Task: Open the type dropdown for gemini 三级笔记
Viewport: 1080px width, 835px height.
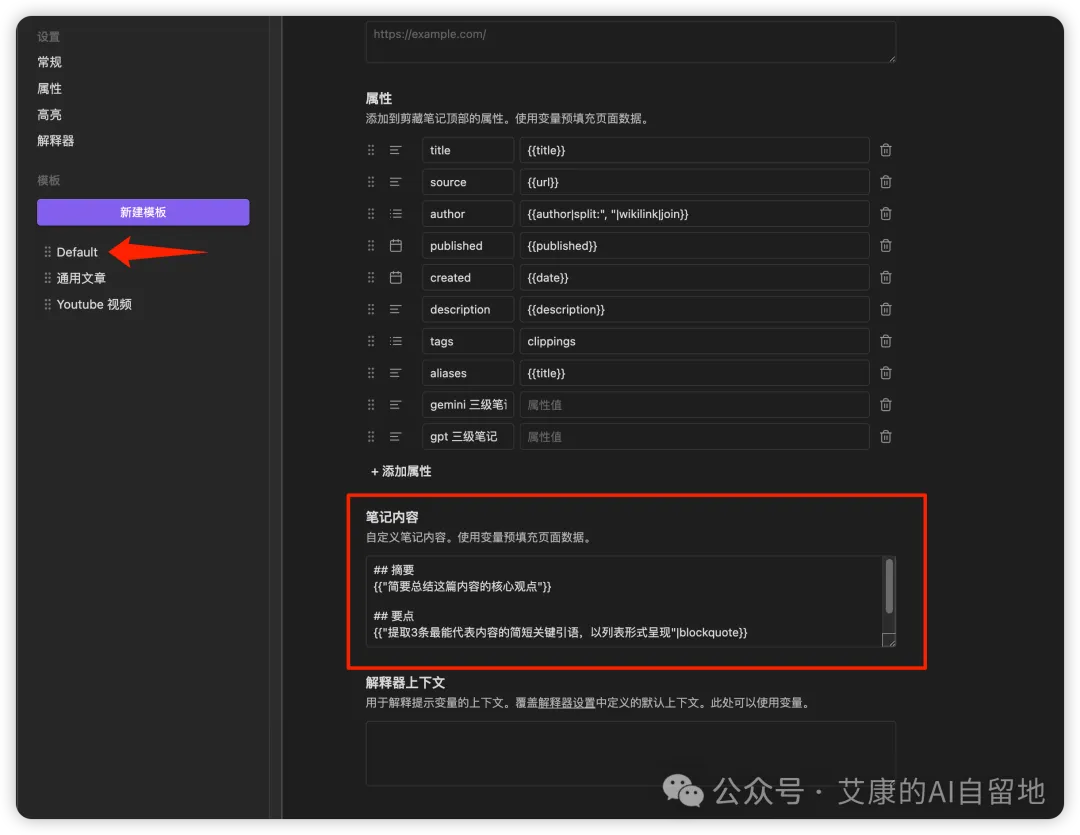Action: click(396, 404)
